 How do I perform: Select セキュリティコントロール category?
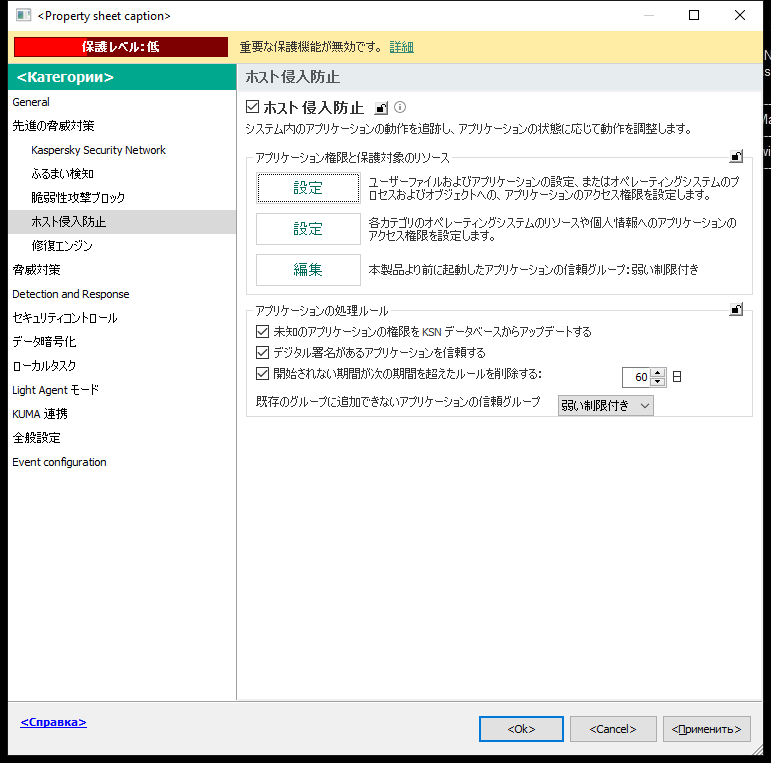(122, 318)
